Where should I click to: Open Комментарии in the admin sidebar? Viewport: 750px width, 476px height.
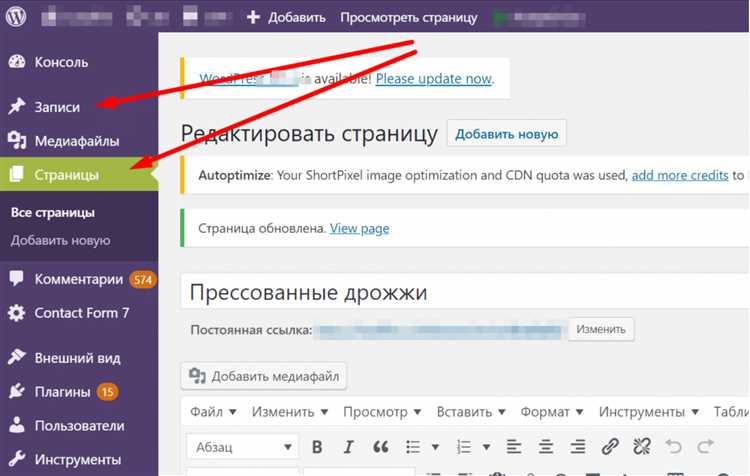click(78, 280)
